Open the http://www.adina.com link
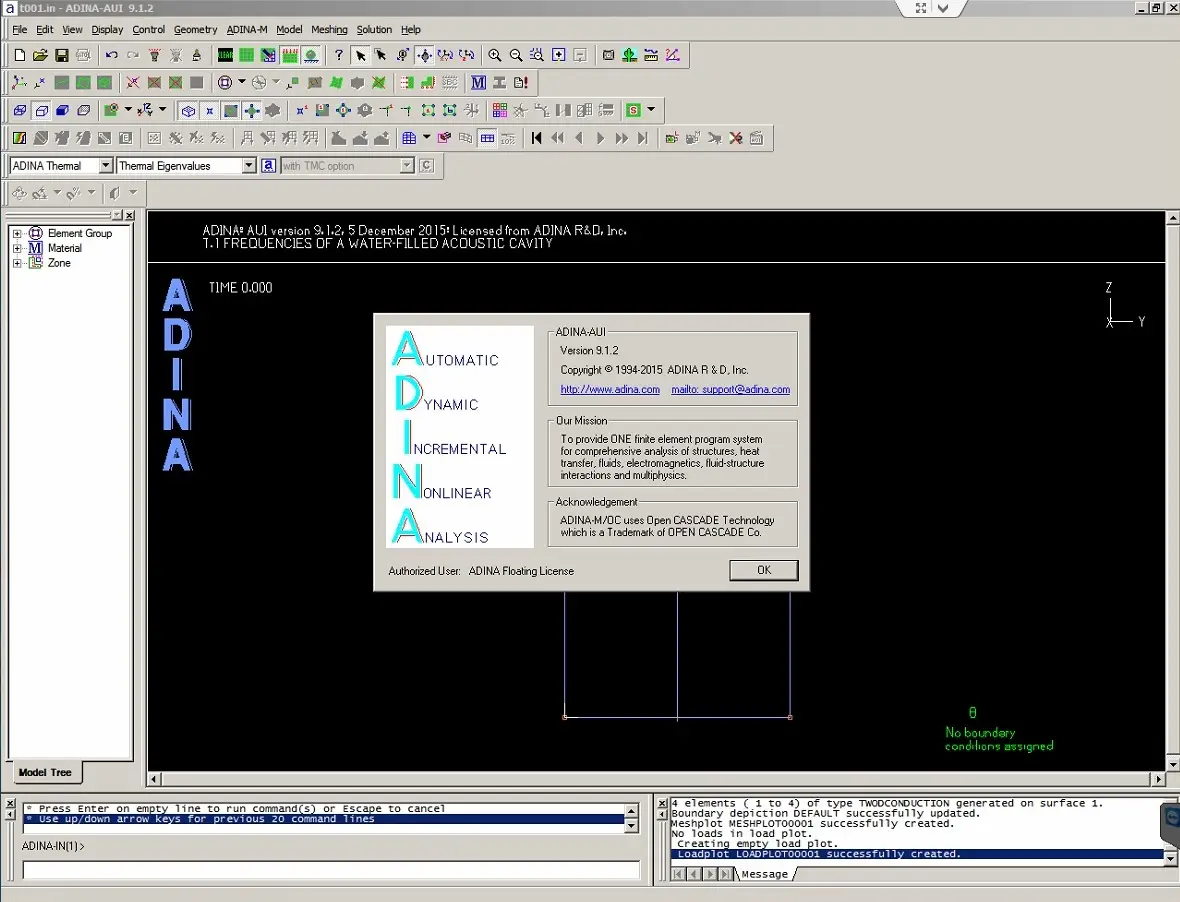 tap(610, 390)
